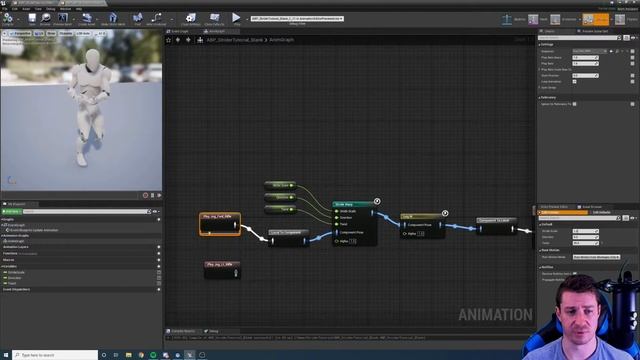This screenshot has height=360, width=640.
Task: Open My Blueprint view options eye icon
Action: pyautogui.click(x=155, y=211)
